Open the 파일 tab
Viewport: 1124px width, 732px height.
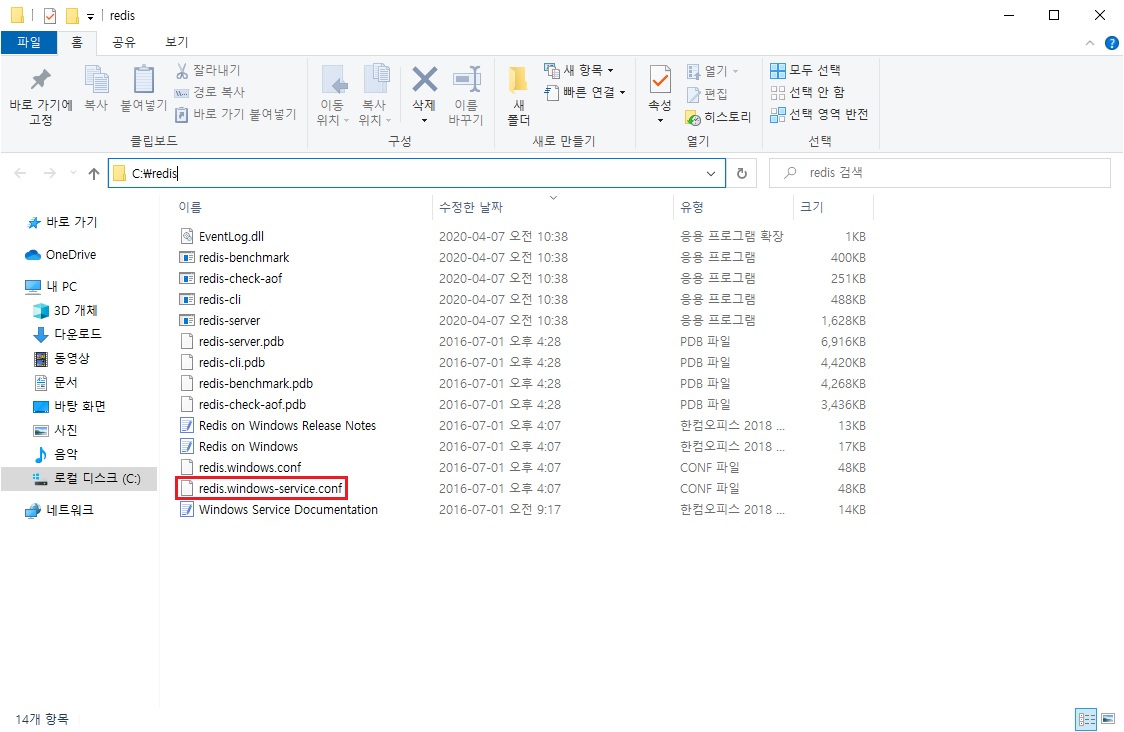(x=29, y=42)
